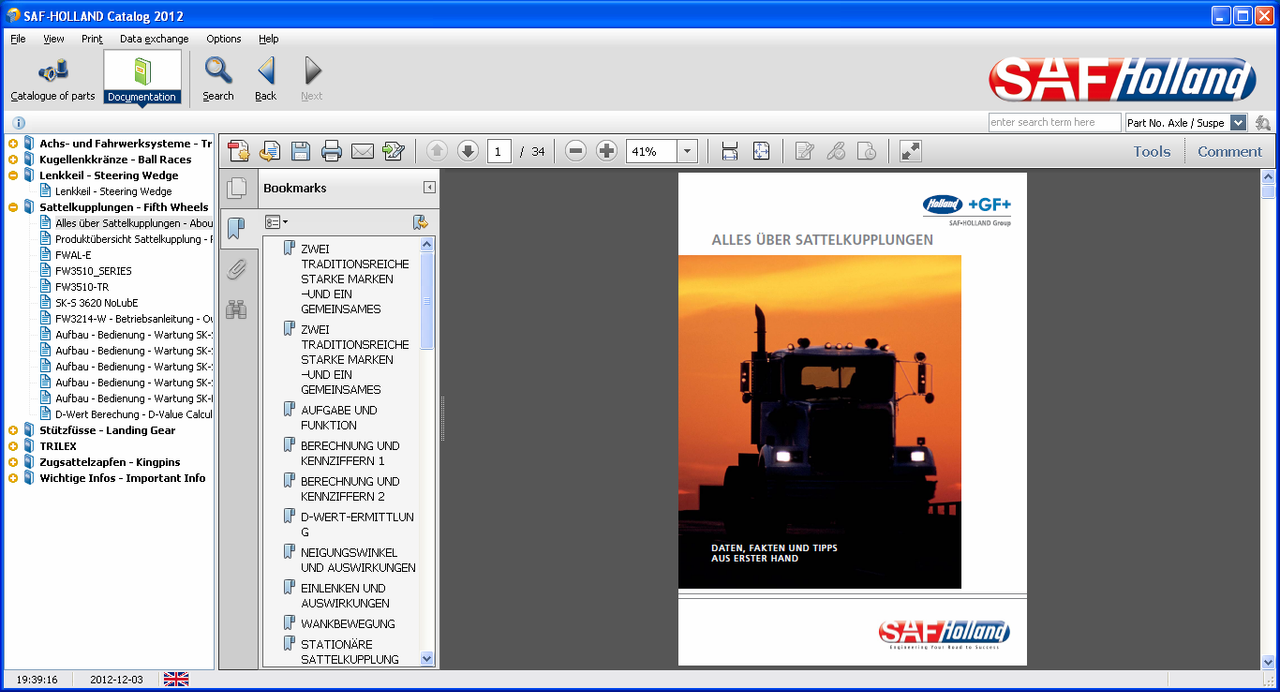Image resolution: width=1280 pixels, height=692 pixels.
Task: Click search binoculars icon next to Part No. dropdown
Action: (x=1262, y=122)
